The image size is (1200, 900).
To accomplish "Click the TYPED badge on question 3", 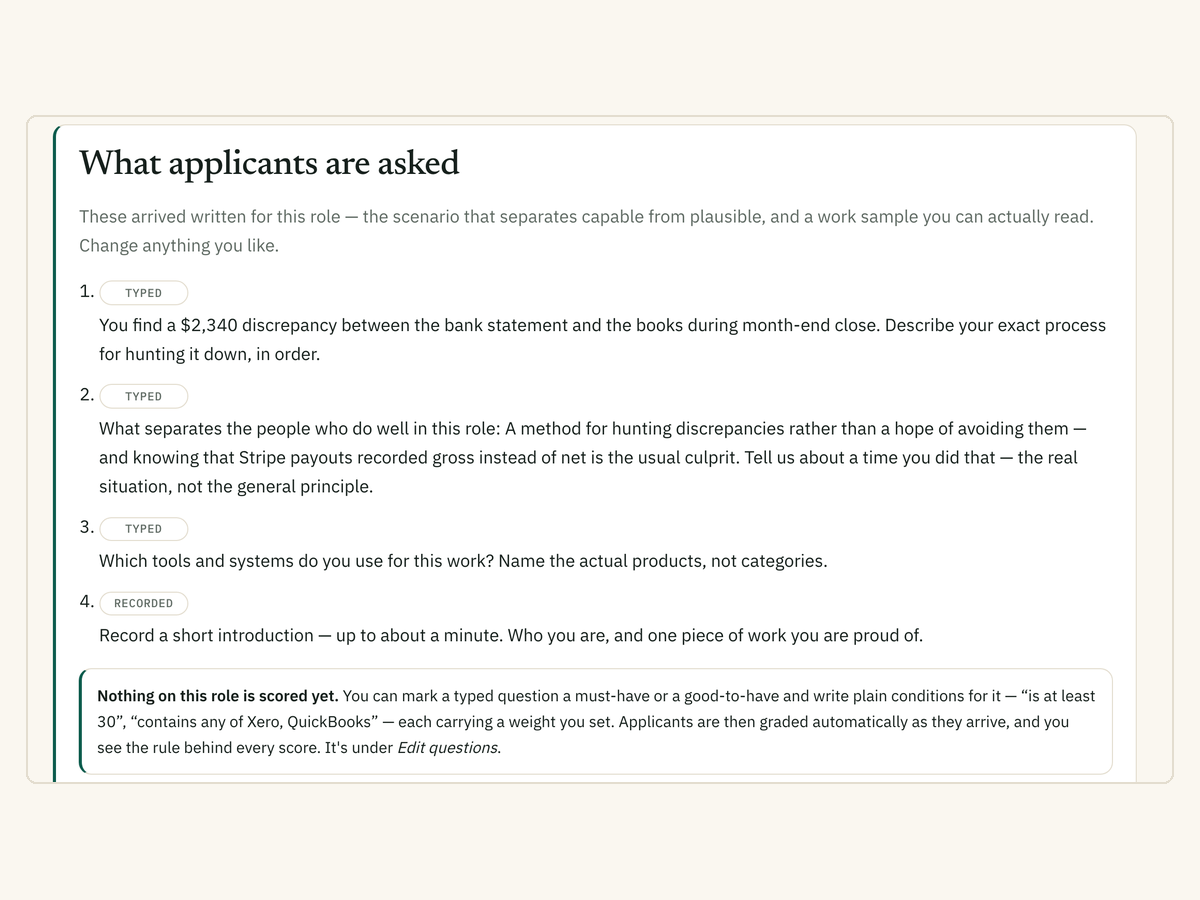I will tap(144, 529).
